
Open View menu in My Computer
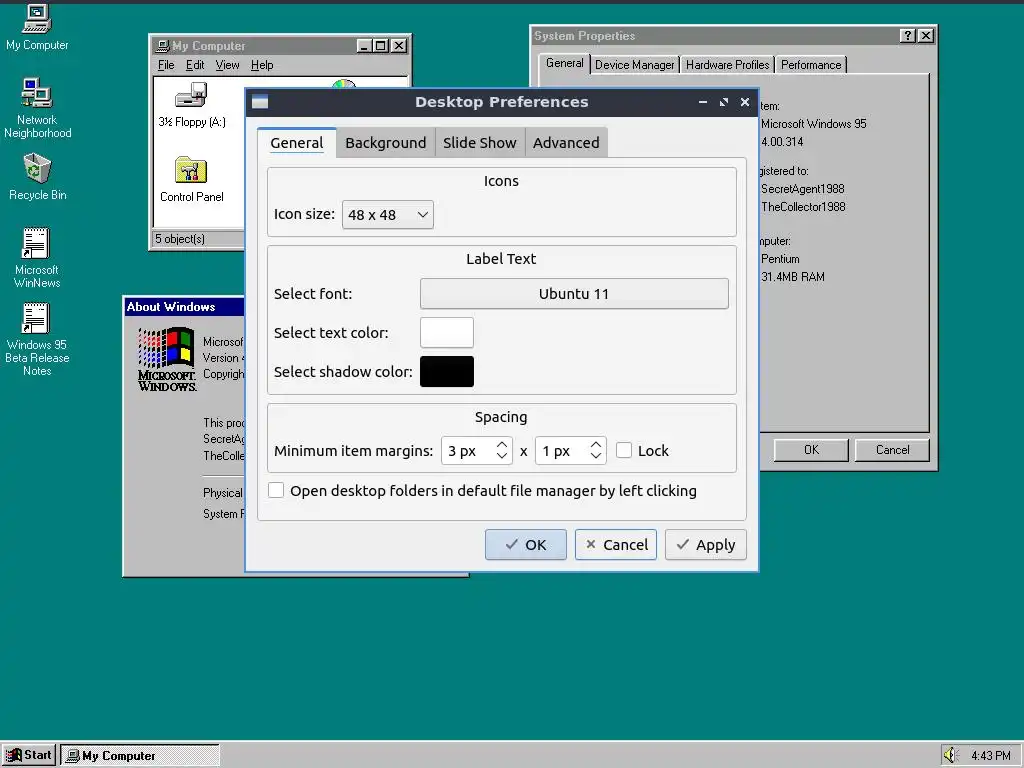[x=227, y=65]
